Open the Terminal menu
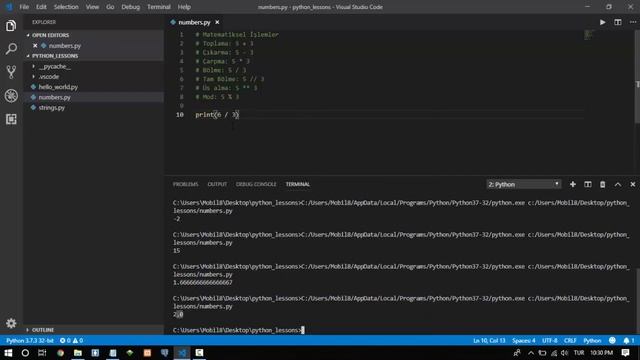Screen dimensions: 640x360 [x=159, y=7]
